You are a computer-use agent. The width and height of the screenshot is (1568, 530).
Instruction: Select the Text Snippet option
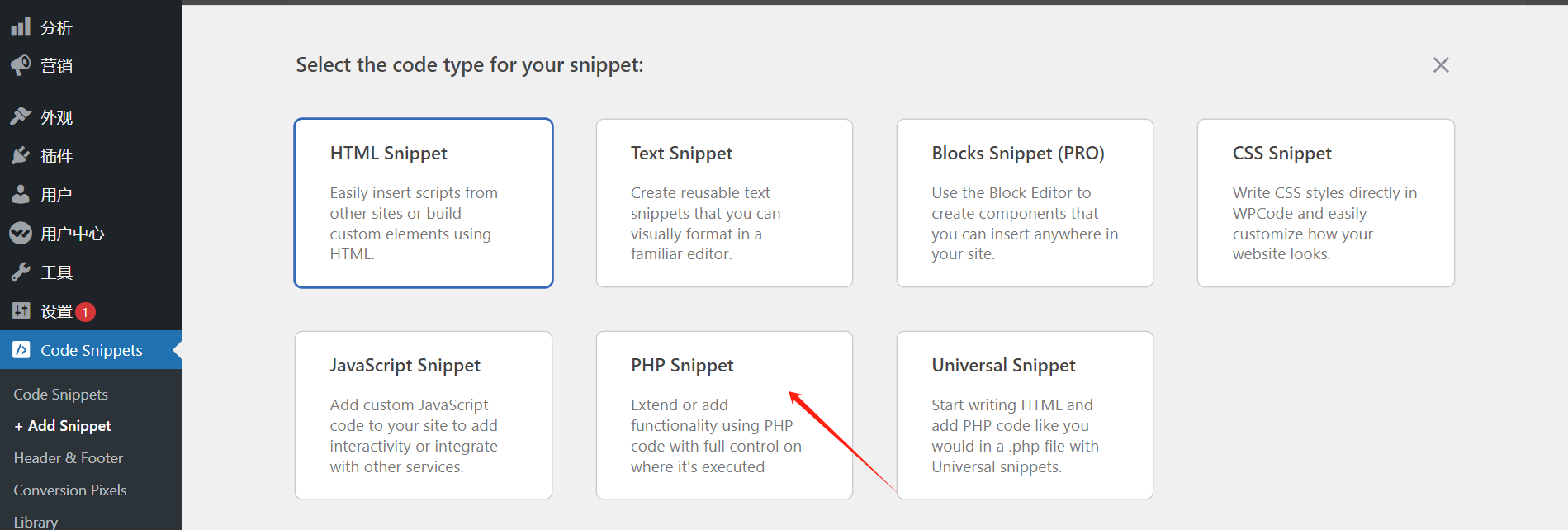click(x=723, y=202)
